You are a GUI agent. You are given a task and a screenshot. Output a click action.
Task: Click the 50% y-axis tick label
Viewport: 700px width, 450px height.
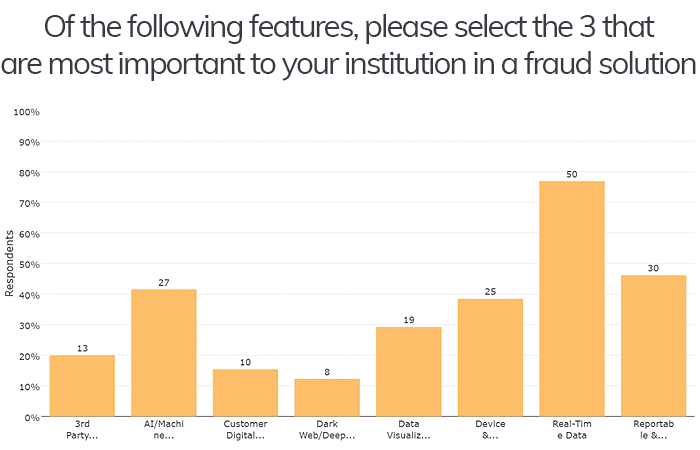click(29, 265)
